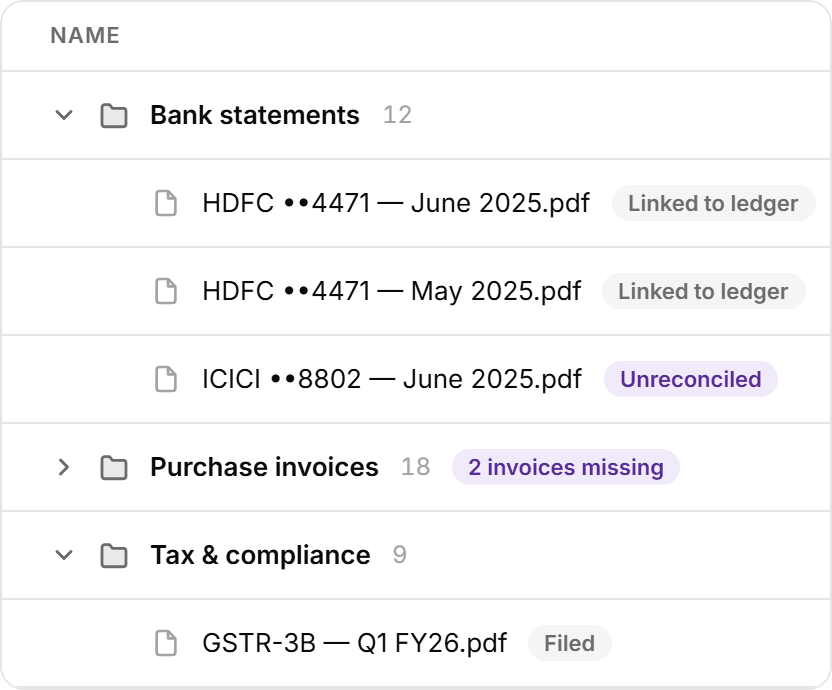Click file icon for HDFC June 2025.pdf
The image size is (832, 690).
click(166, 203)
